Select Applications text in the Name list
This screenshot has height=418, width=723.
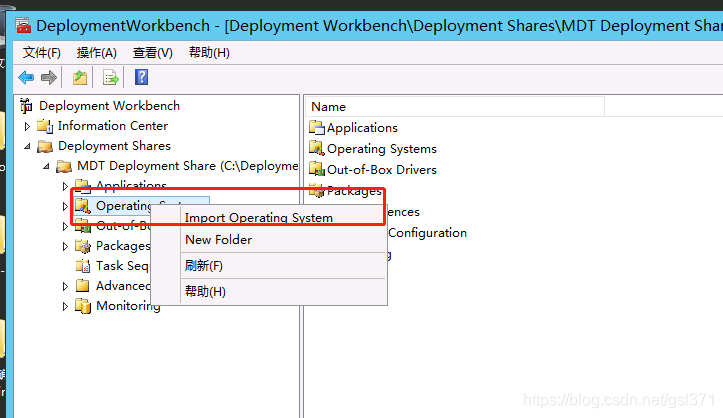(362, 128)
